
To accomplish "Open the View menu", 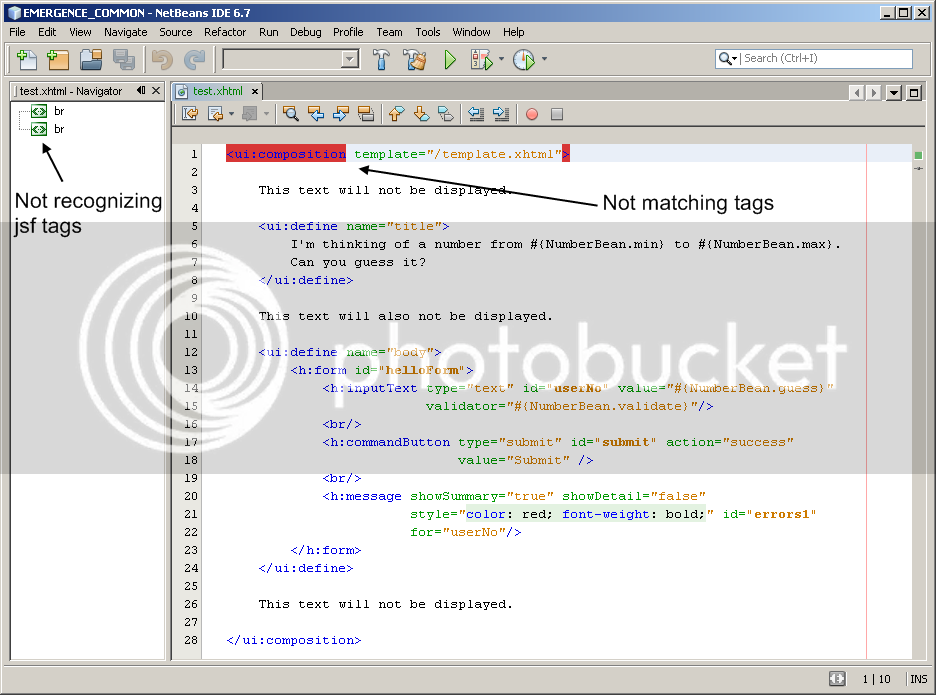I will 80,32.
